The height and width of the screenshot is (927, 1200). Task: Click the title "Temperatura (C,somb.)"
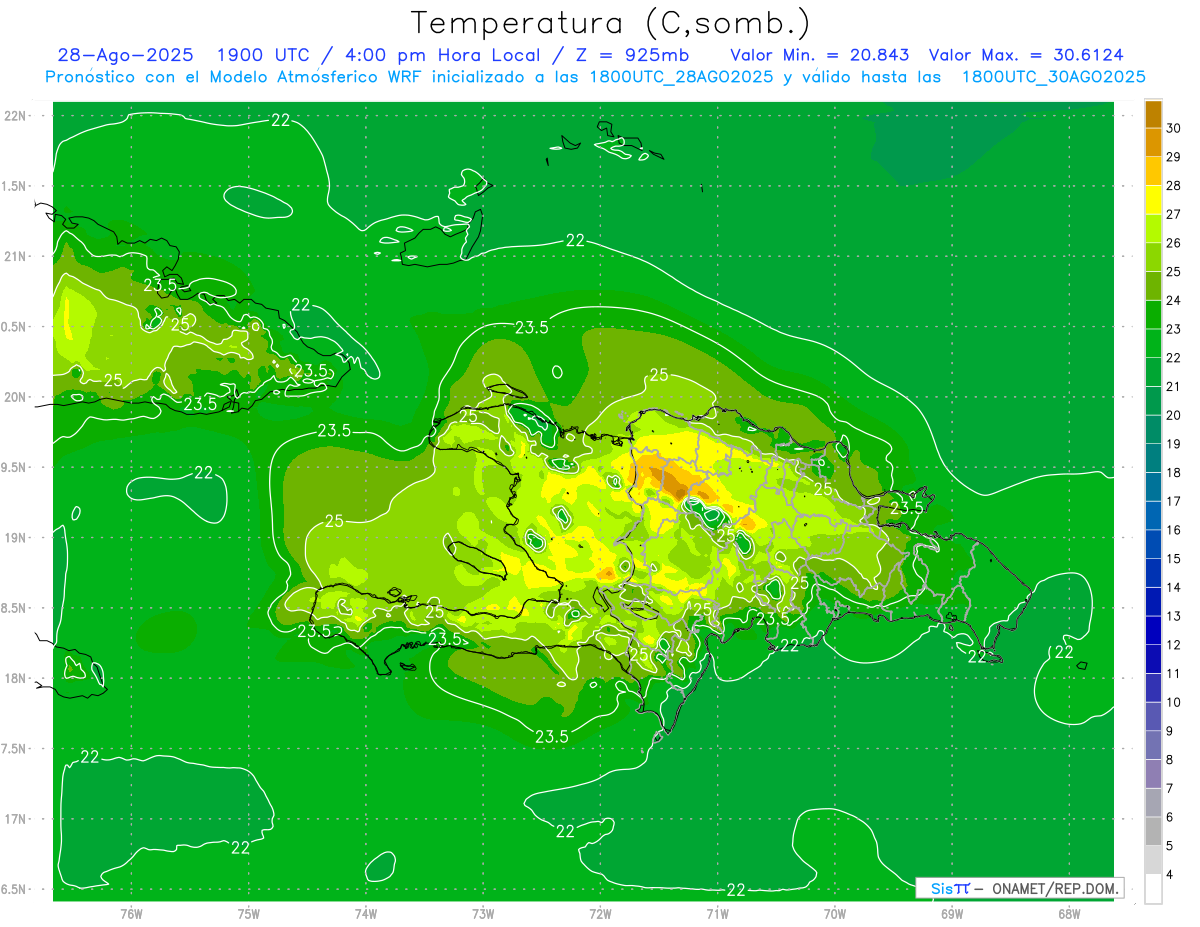click(x=610, y=23)
